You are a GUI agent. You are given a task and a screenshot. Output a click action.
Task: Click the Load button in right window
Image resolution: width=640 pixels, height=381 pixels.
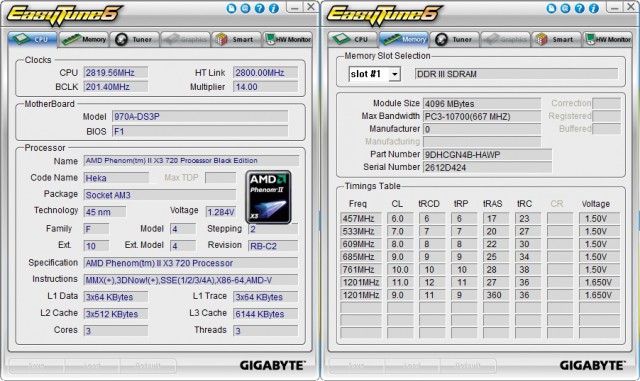412,365
